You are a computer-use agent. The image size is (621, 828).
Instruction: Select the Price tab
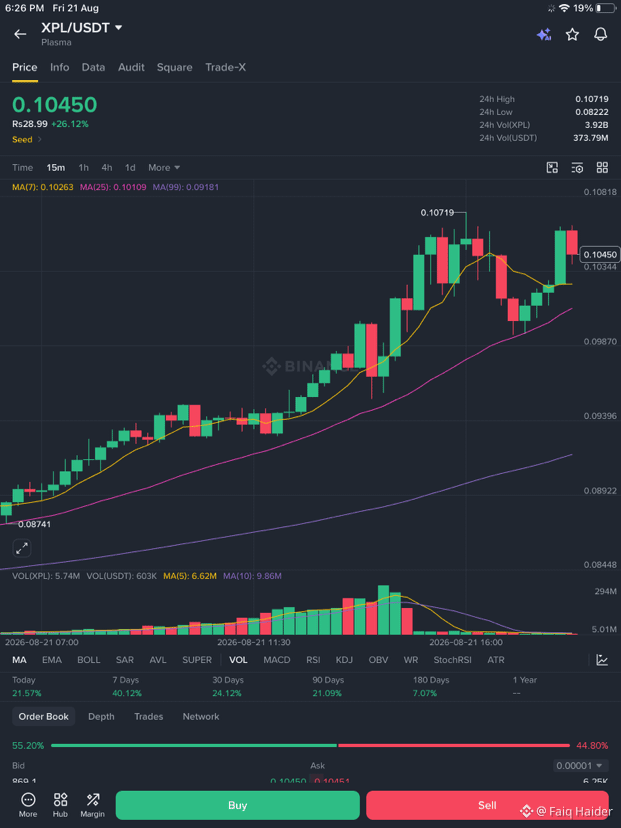pyautogui.click(x=25, y=67)
